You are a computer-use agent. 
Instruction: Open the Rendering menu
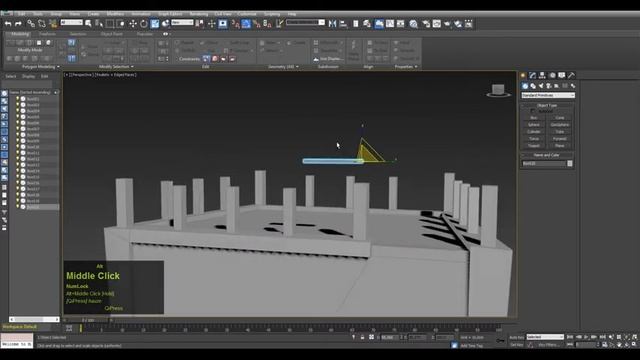198,14
